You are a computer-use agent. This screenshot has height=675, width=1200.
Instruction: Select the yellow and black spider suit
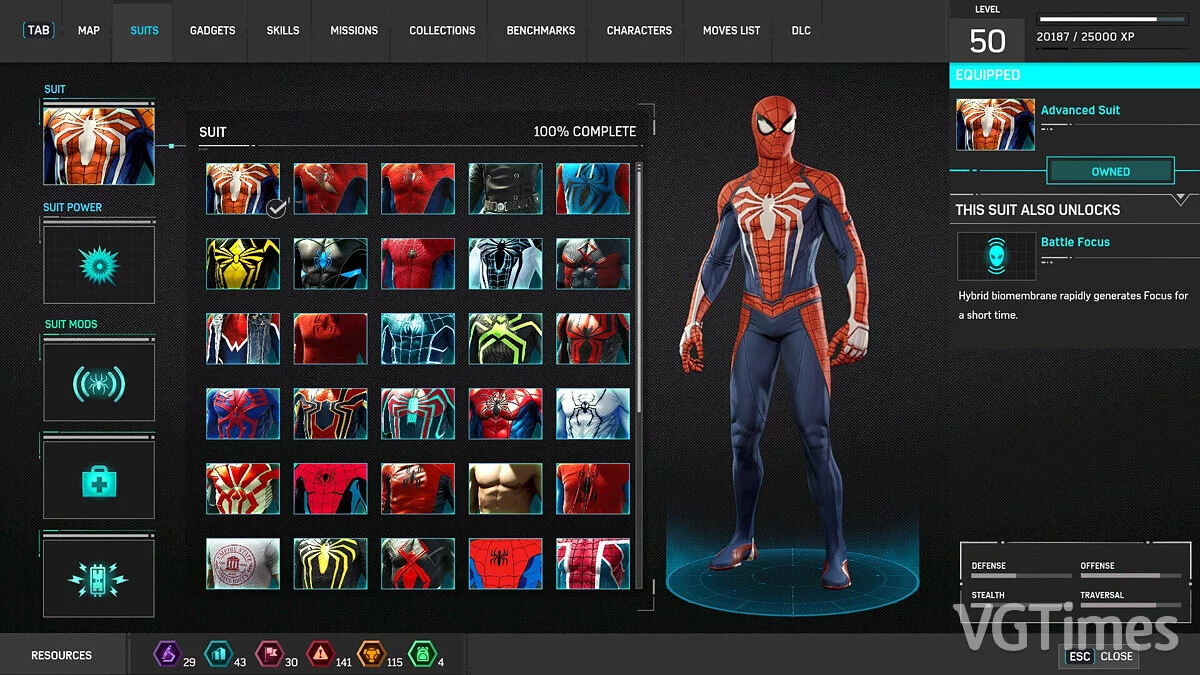click(x=243, y=264)
